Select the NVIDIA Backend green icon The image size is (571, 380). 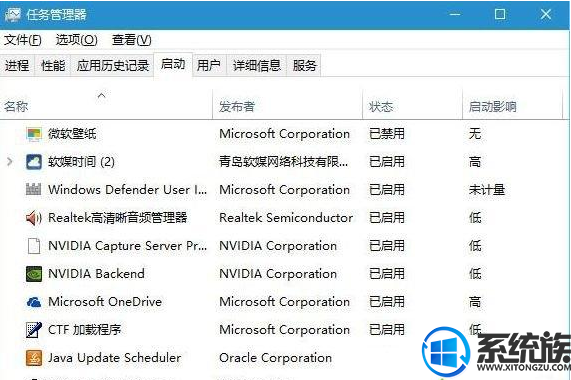point(34,274)
